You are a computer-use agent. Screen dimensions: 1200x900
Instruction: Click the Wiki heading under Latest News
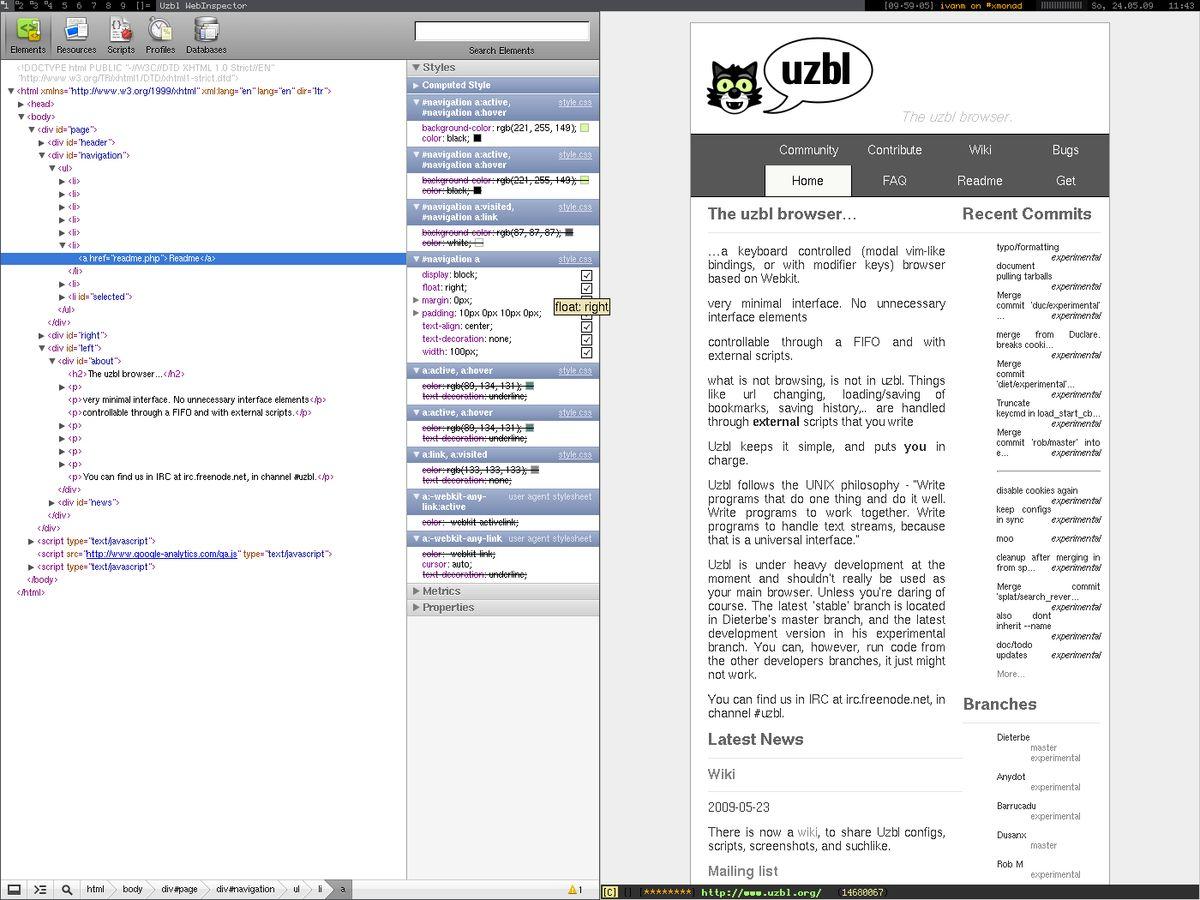click(721, 774)
